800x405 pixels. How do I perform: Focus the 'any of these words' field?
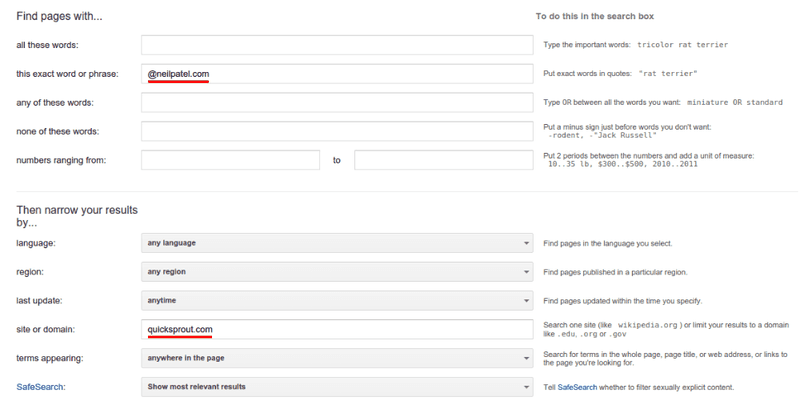click(337, 103)
